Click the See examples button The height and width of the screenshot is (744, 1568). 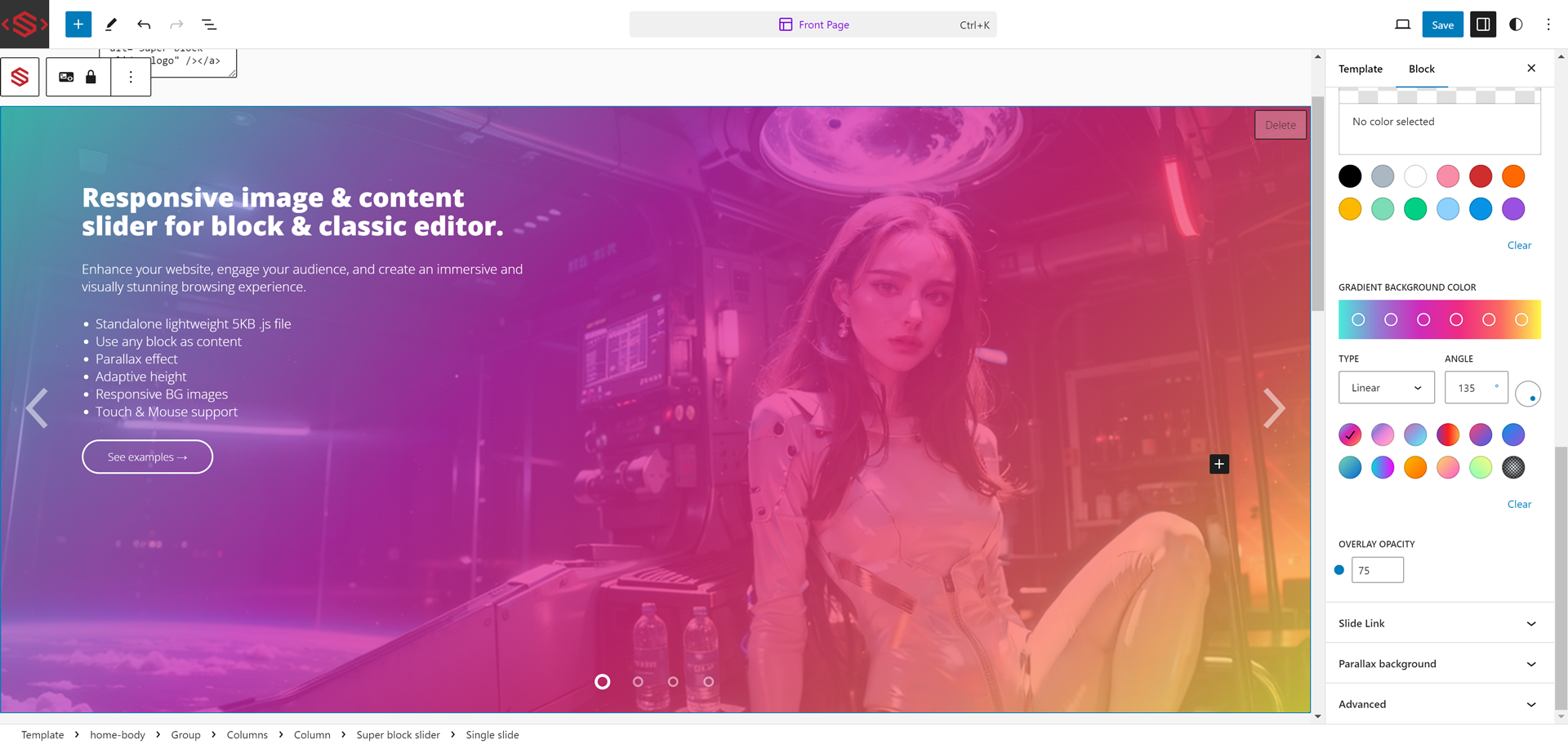click(x=148, y=457)
